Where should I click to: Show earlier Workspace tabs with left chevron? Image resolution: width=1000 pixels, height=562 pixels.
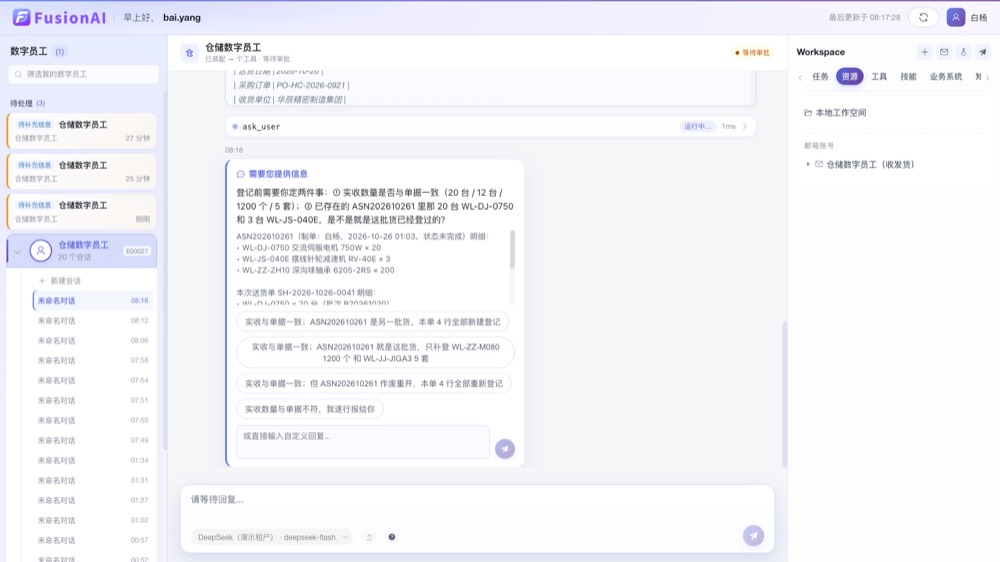[x=800, y=77]
